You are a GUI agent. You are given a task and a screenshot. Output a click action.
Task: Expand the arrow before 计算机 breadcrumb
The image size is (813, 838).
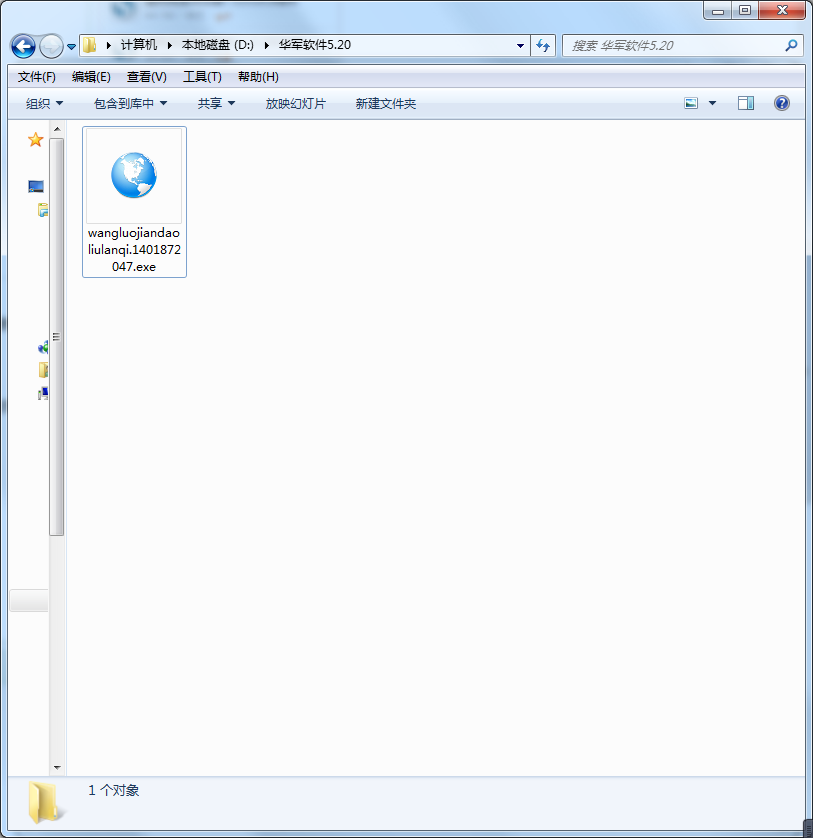[109, 45]
